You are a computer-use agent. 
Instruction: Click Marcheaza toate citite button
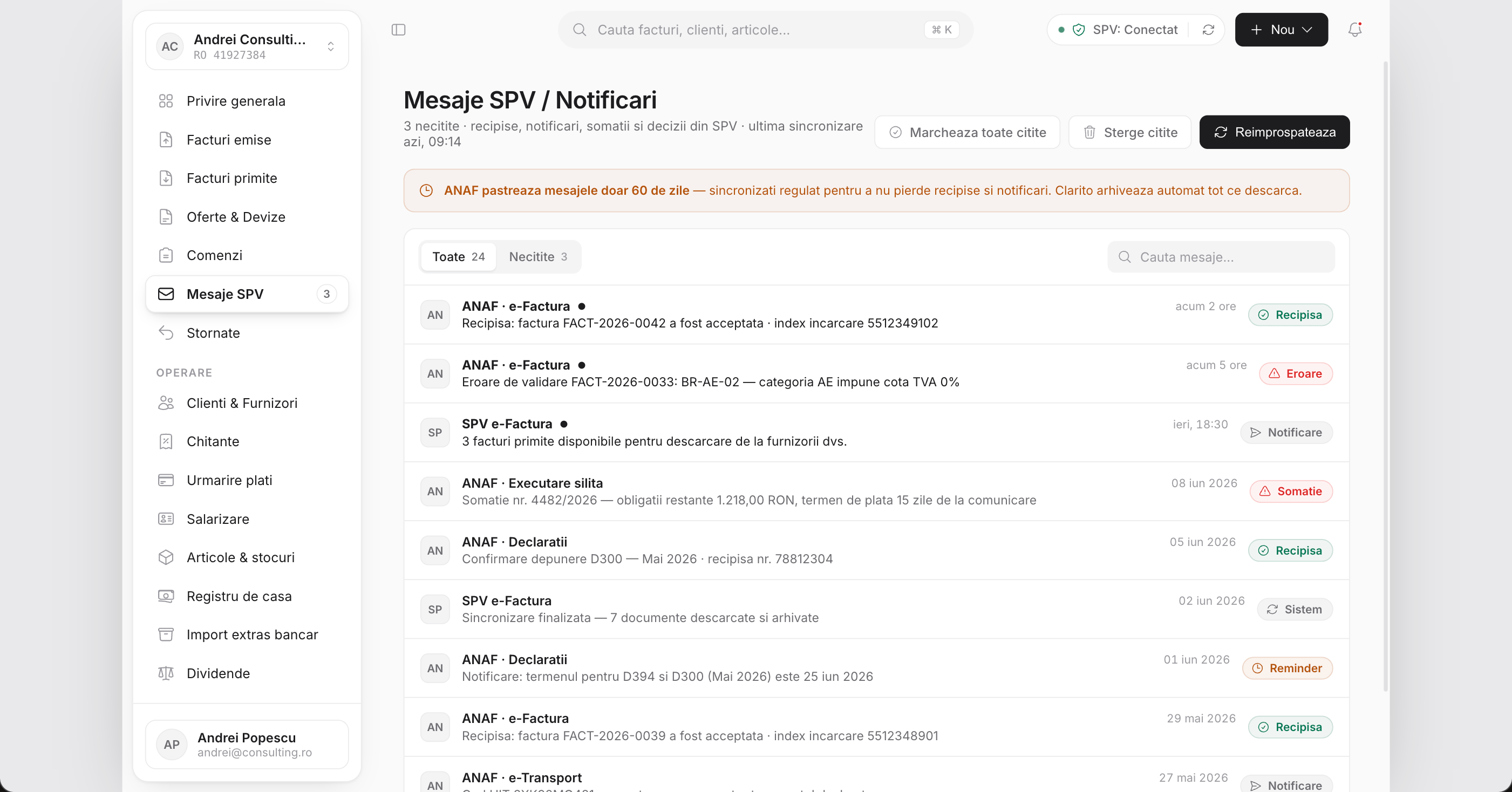[966, 133]
